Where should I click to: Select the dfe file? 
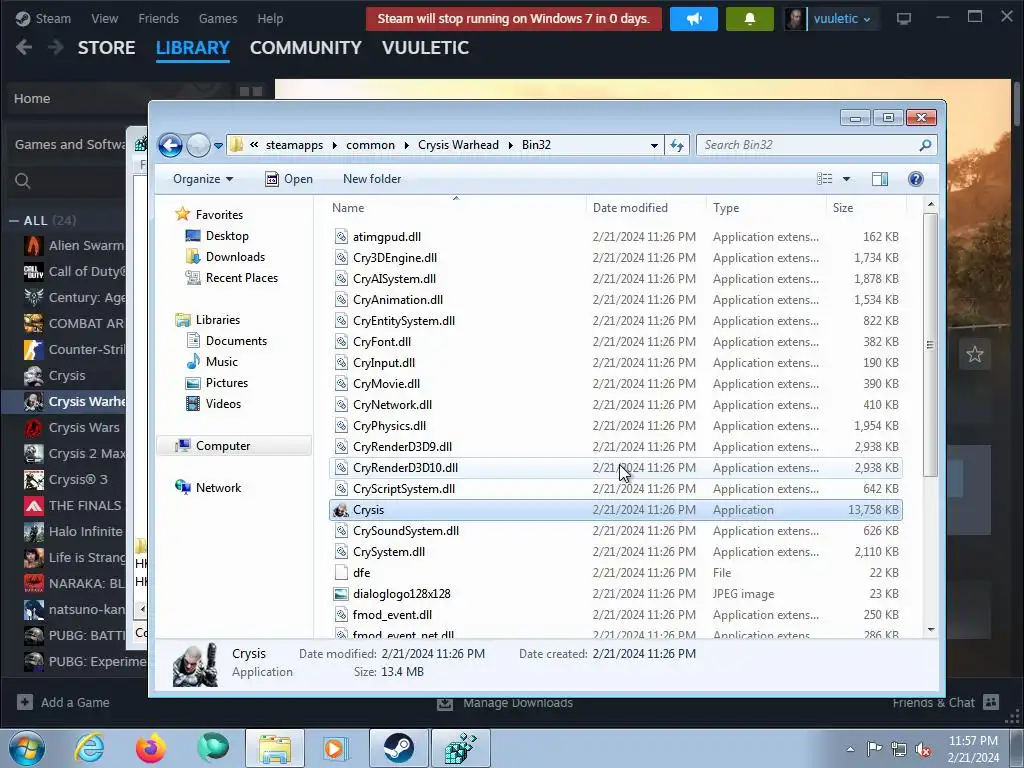click(x=616, y=573)
